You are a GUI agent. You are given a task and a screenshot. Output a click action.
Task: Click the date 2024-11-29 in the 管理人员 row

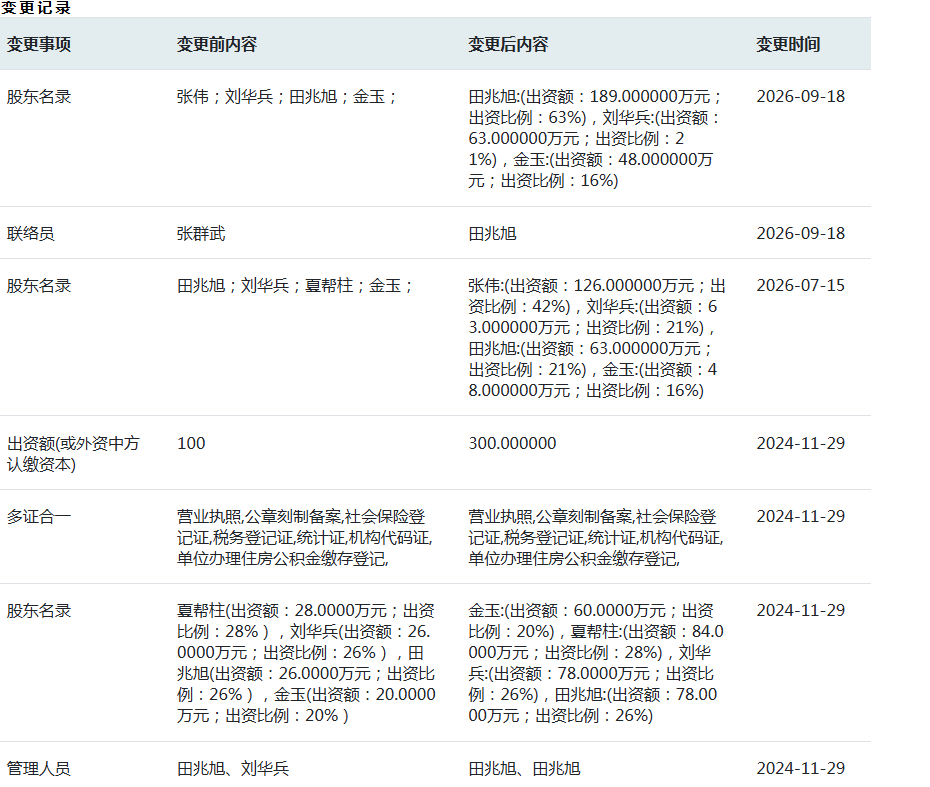(x=801, y=769)
